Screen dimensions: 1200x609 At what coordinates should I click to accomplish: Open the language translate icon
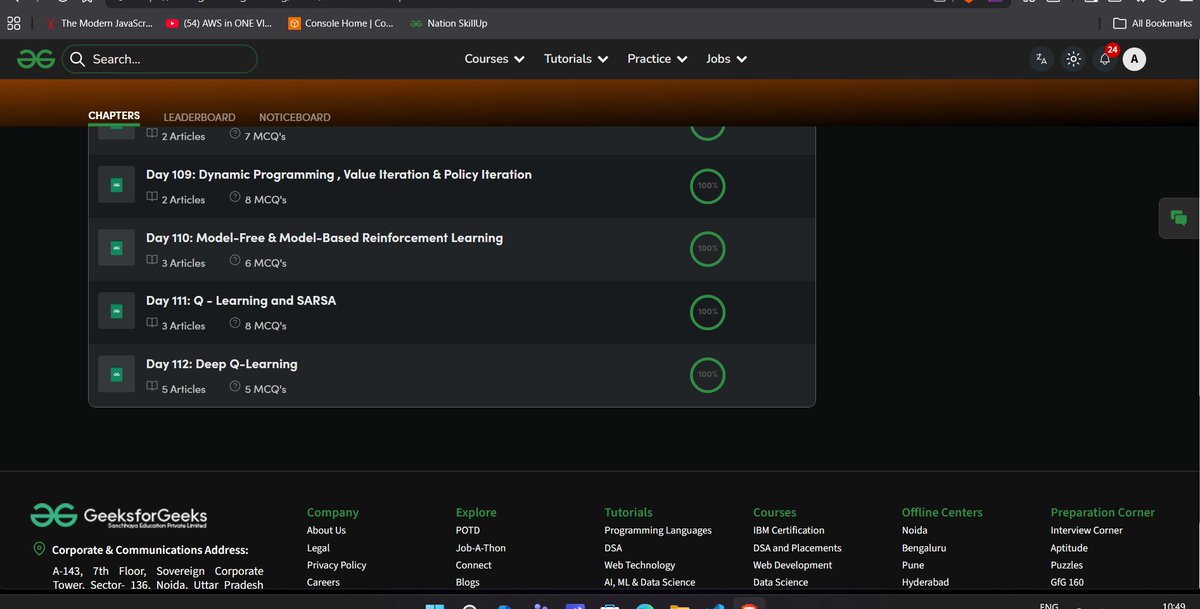click(1041, 59)
